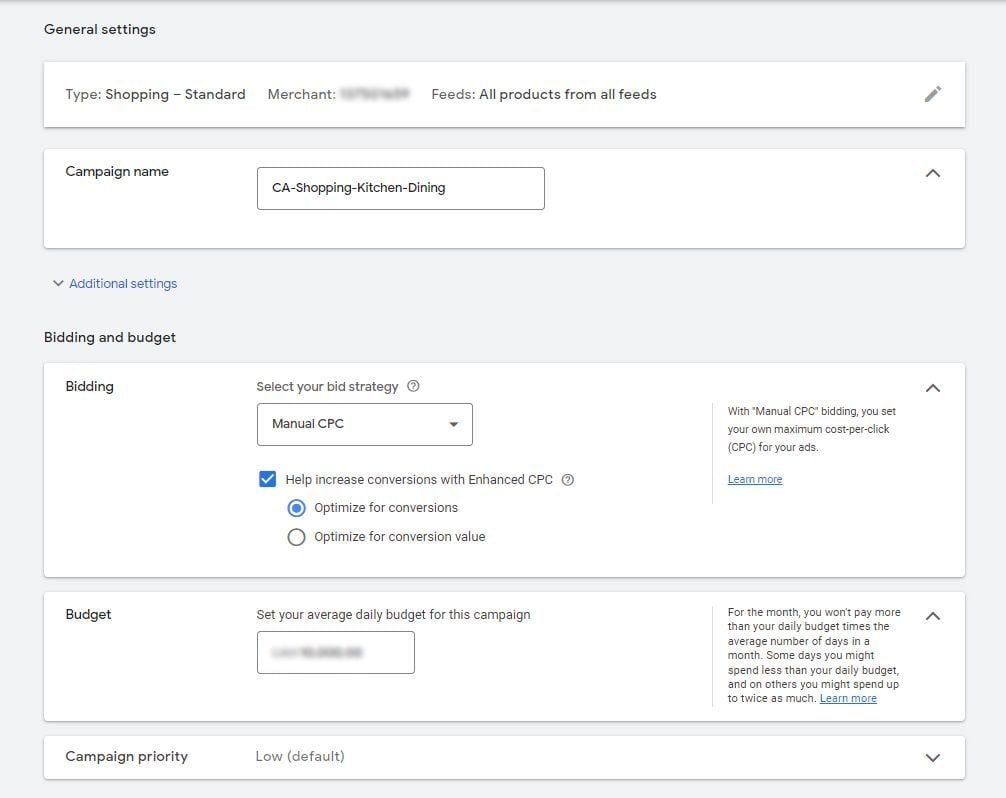1006x798 pixels.
Task: Click the CA-Shopping-Kitchen-Dining name field
Action: tap(400, 188)
